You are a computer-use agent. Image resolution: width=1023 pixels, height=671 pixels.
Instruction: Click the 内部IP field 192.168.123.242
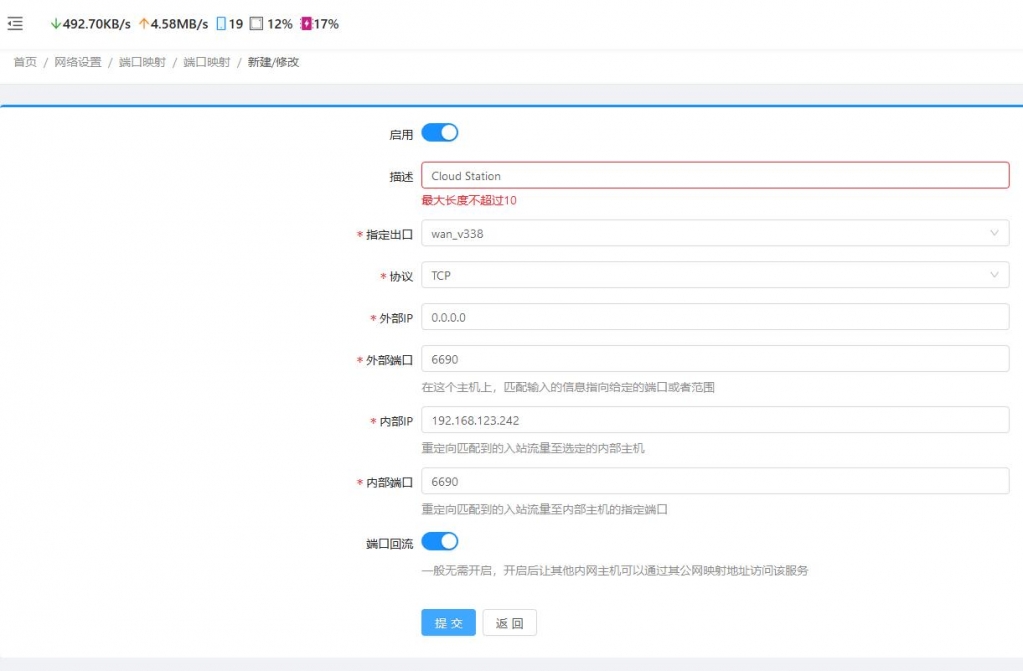714,421
